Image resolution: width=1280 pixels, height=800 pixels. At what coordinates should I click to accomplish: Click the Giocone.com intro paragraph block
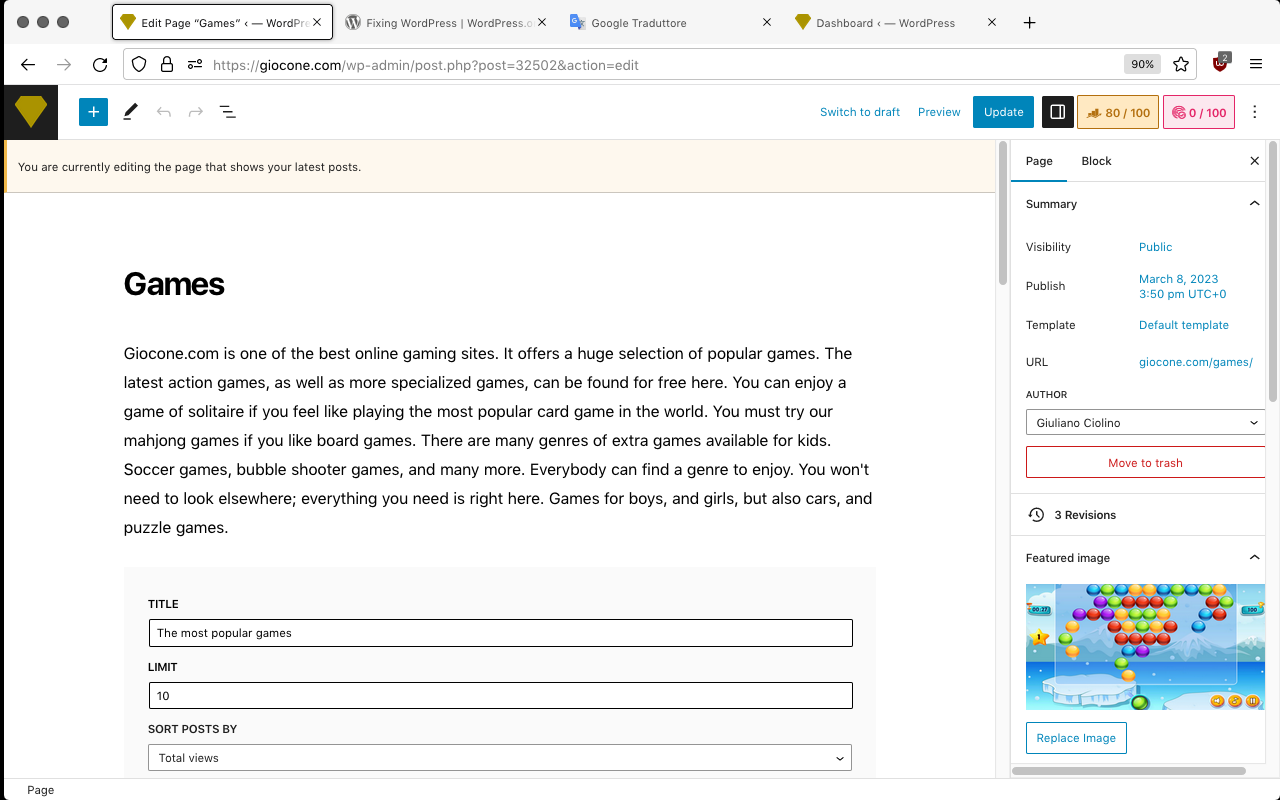[x=499, y=440]
